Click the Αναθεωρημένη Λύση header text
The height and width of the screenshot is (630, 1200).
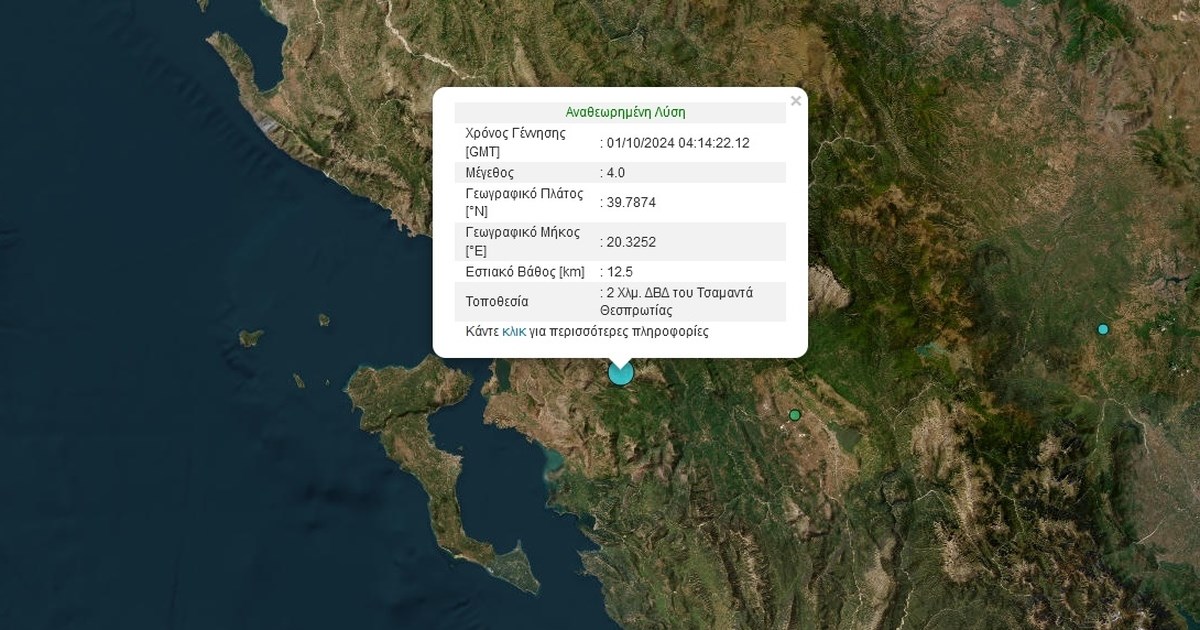(x=626, y=112)
